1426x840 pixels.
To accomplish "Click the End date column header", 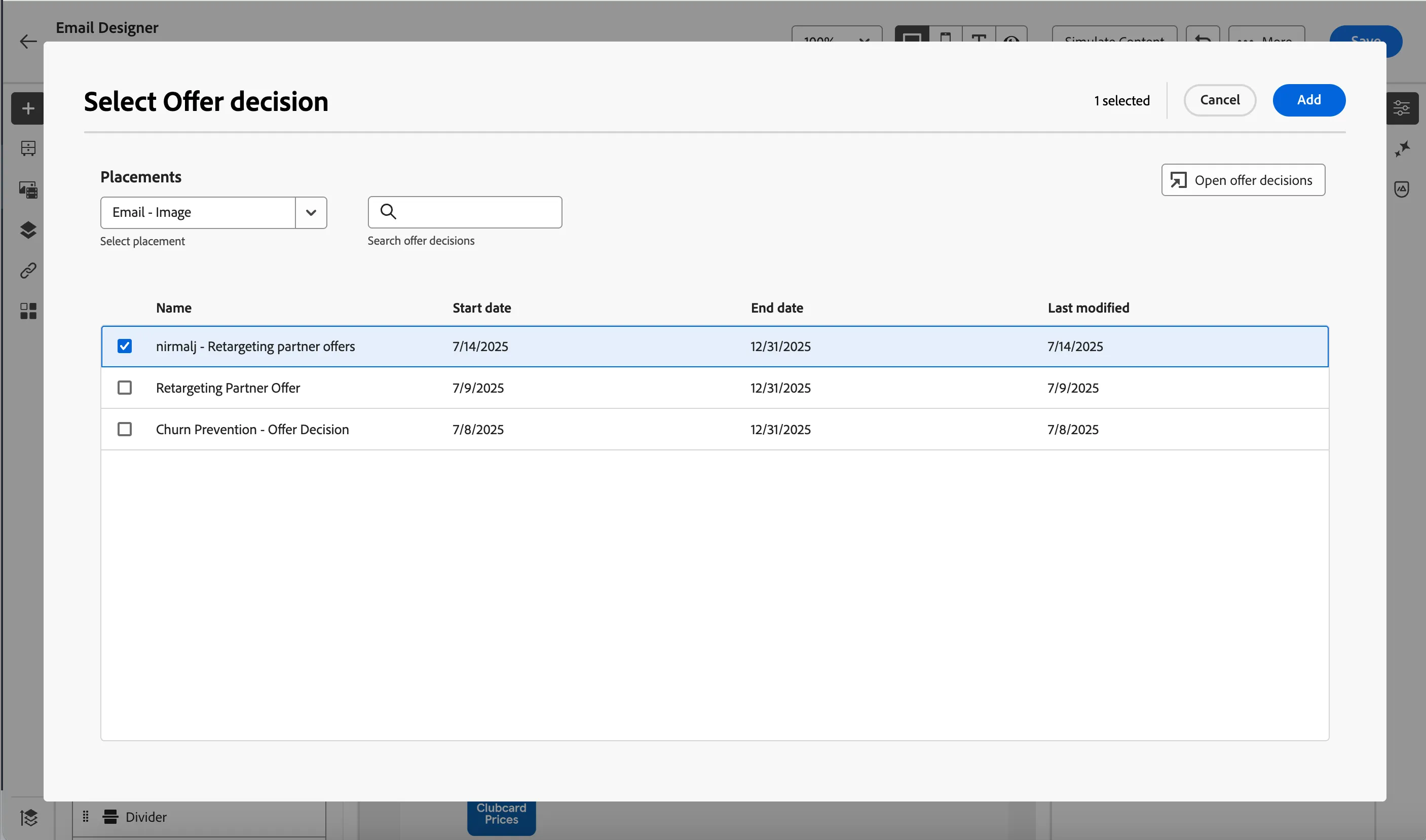I will [777, 308].
